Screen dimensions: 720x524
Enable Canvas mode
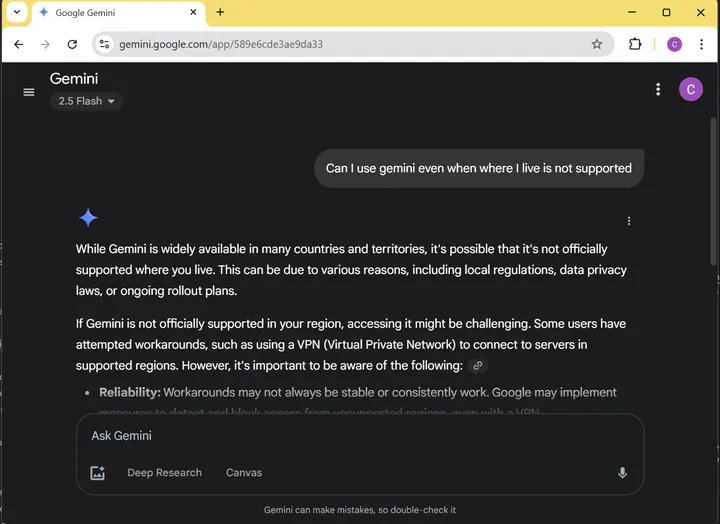244,473
